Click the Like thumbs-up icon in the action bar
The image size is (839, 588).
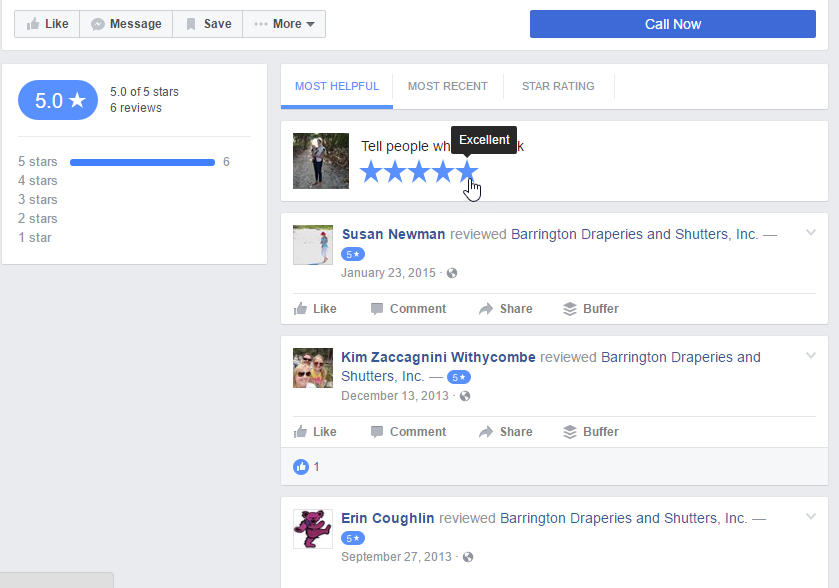[35, 24]
